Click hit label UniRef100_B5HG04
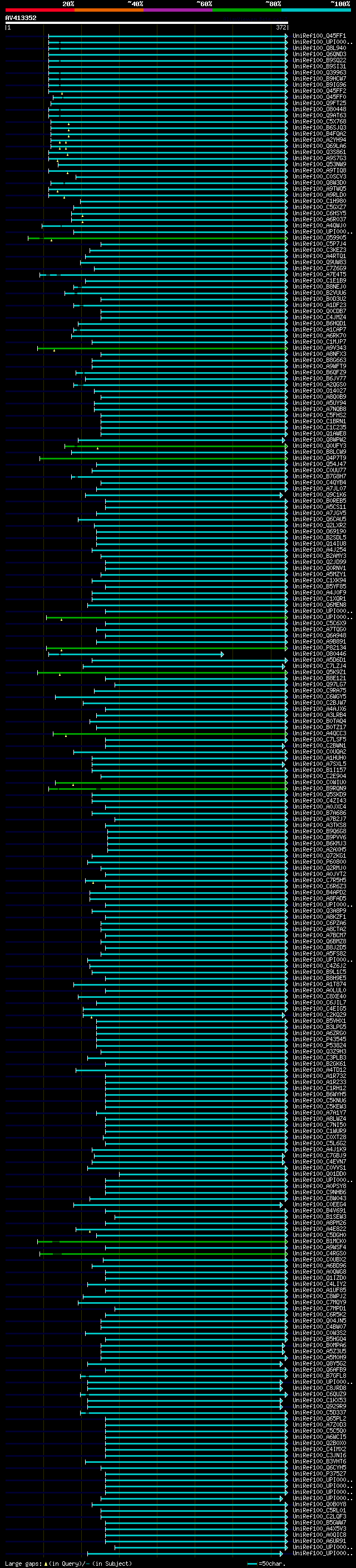The height and width of the screenshot is (1568, 356). click(x=319, y=1339)
